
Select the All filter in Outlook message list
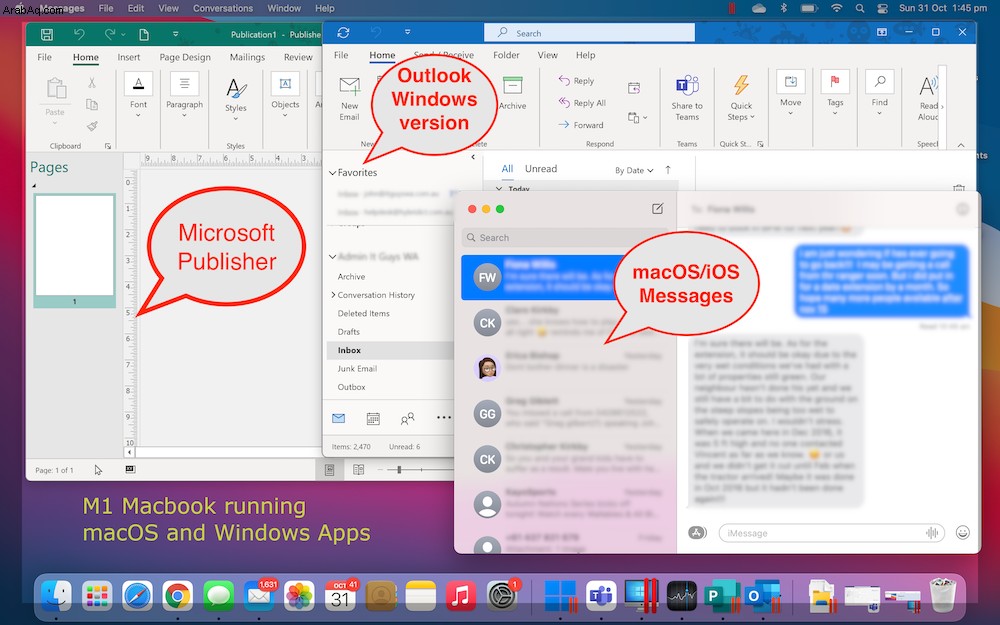[x=507, y=168]
